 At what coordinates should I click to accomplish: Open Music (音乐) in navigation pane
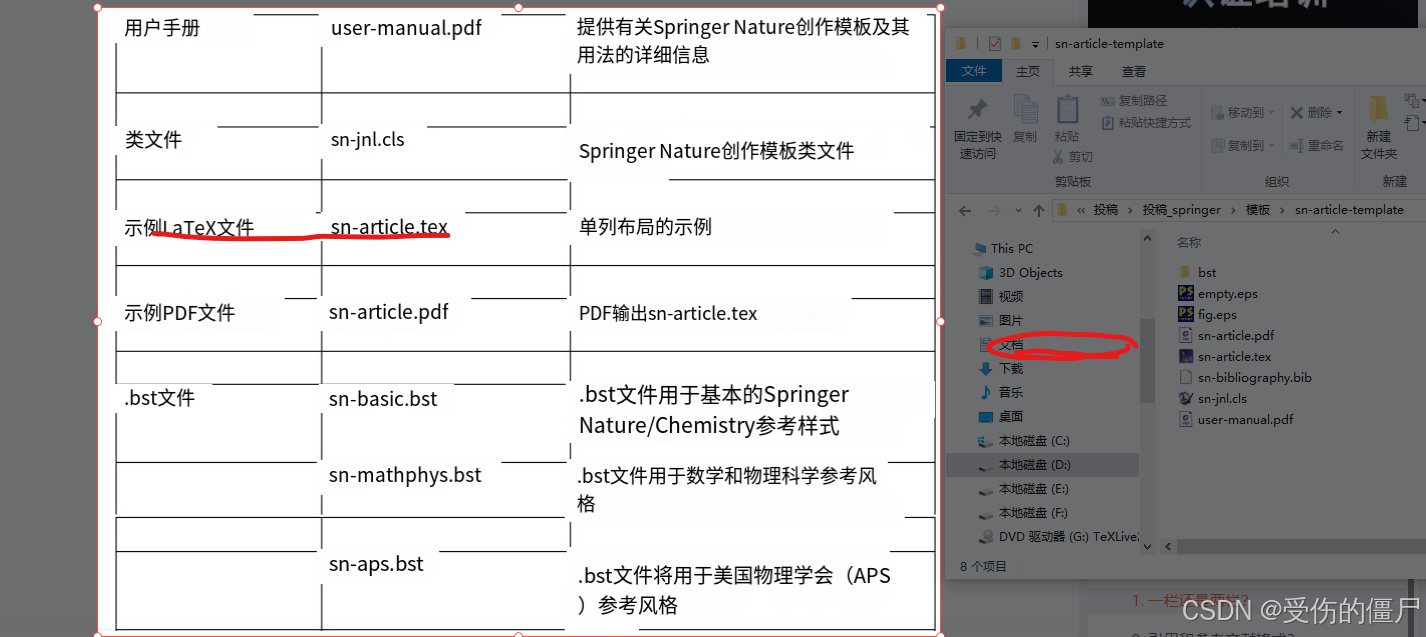point(1001,392)
